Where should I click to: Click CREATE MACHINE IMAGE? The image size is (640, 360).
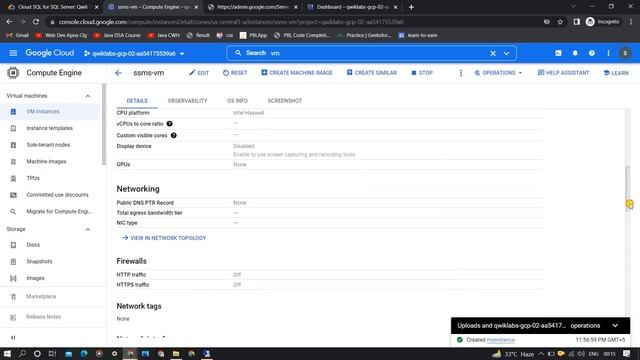(297, 73)
